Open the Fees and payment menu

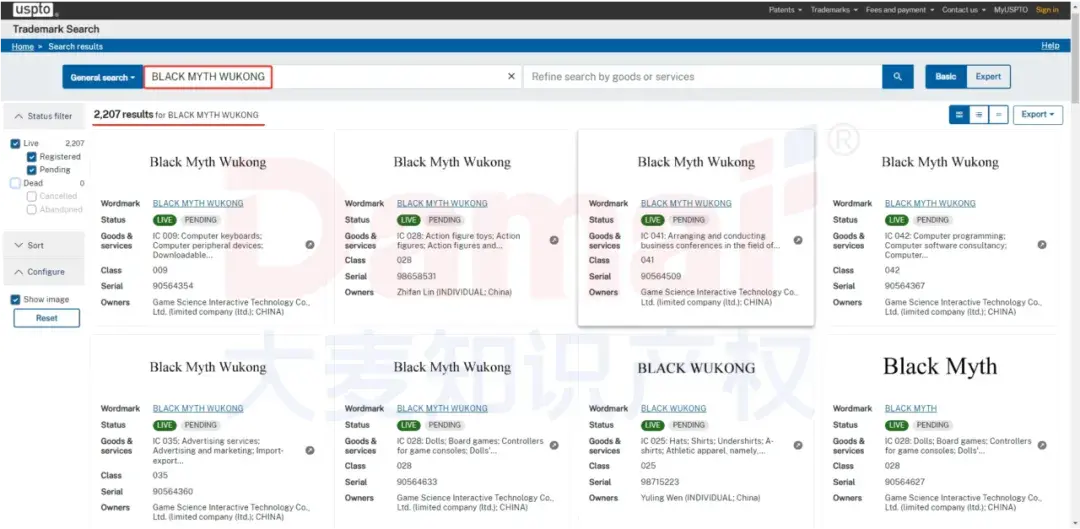tap(900, 10)
